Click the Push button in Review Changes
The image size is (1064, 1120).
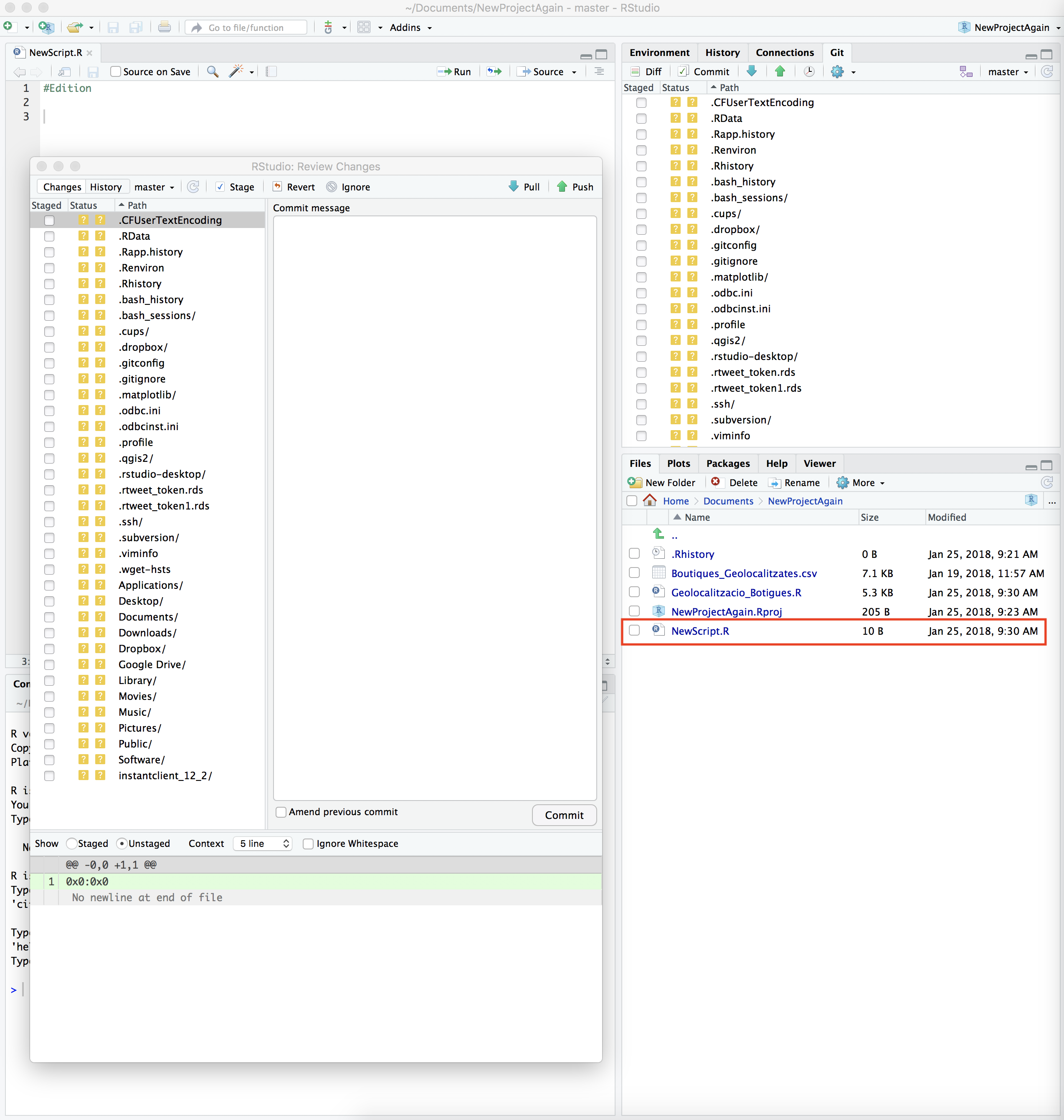(574, 187)
